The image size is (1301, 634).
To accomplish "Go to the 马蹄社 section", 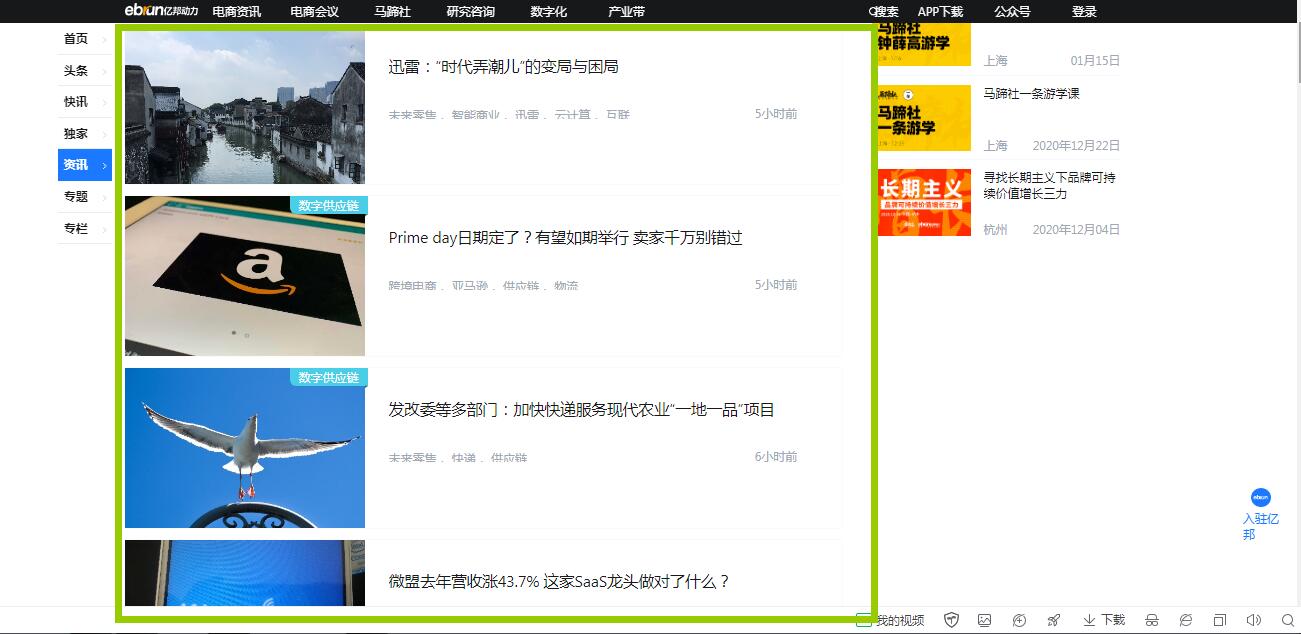I will 392,12.
